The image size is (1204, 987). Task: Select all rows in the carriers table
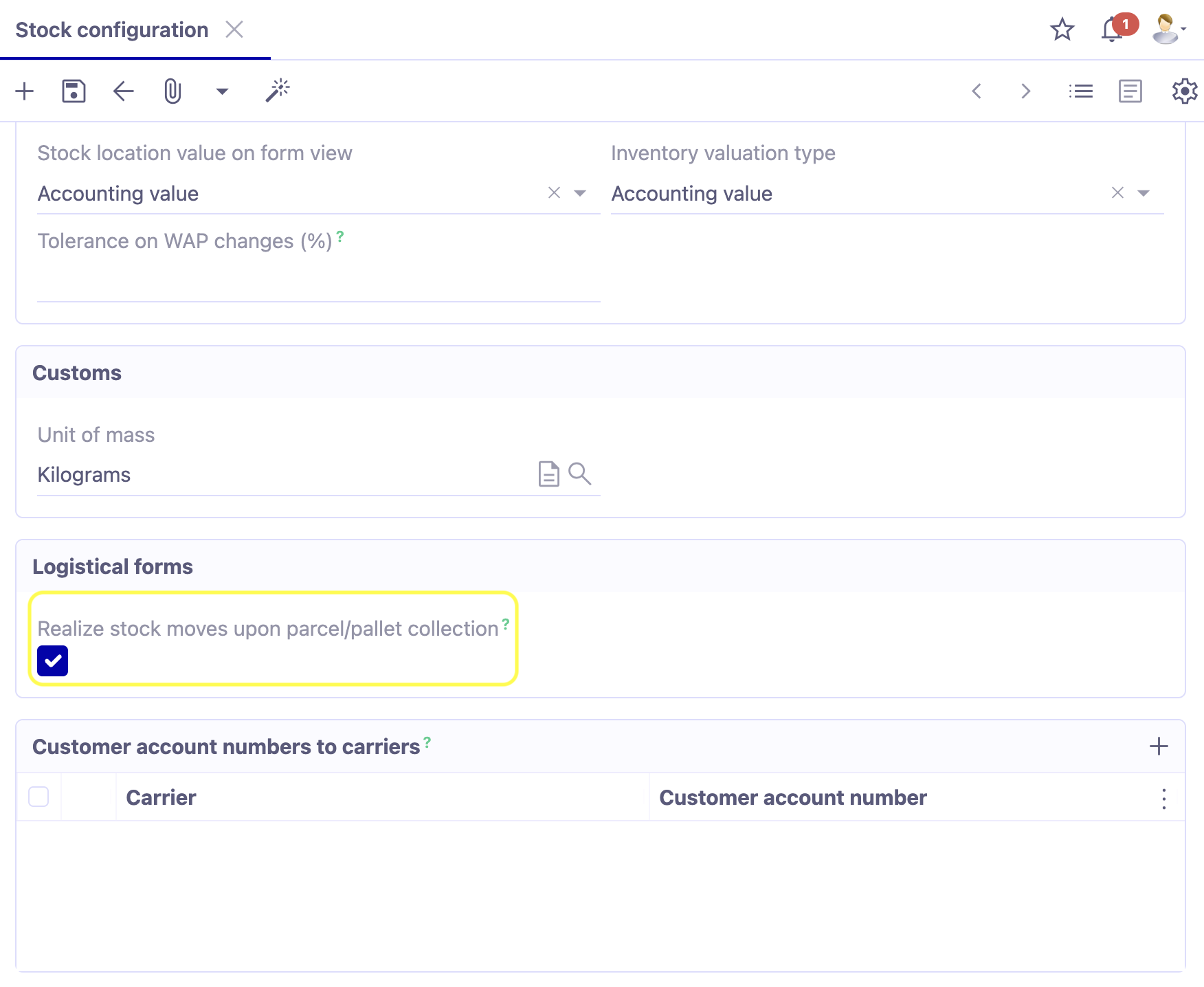(38, 796)
